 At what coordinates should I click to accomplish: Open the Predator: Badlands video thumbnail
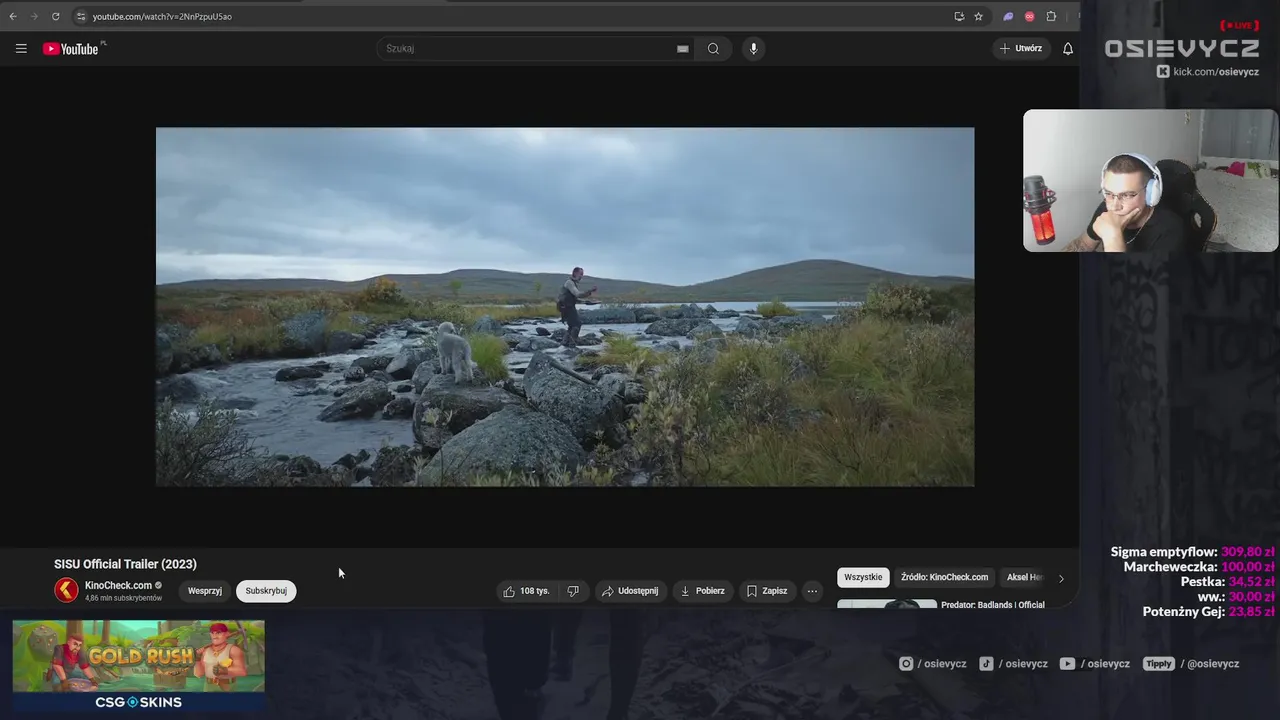(887, 604)
